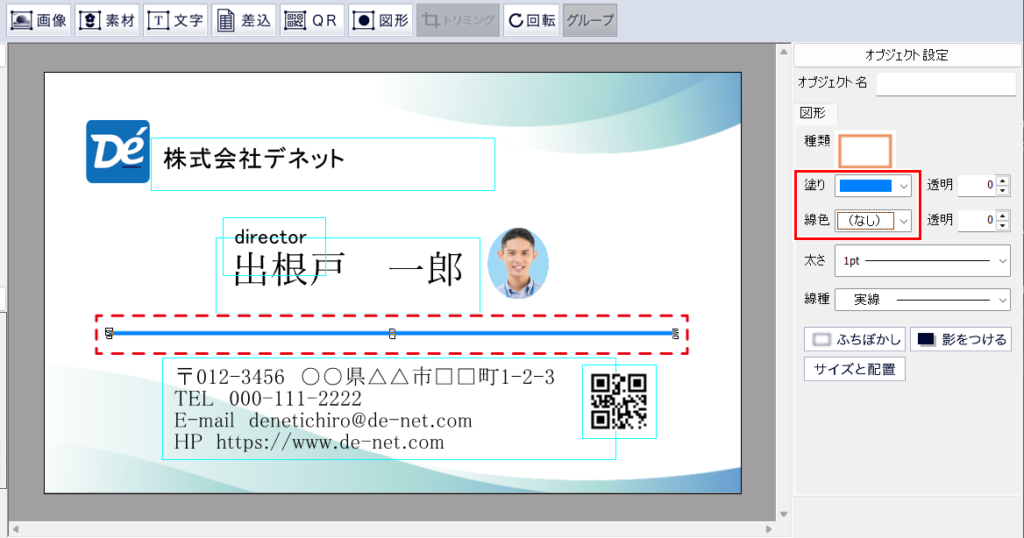Click the E-mail address line
The width and height of the screenshot is (1024, 538).
pyautogui.click(x=323, y=420)
